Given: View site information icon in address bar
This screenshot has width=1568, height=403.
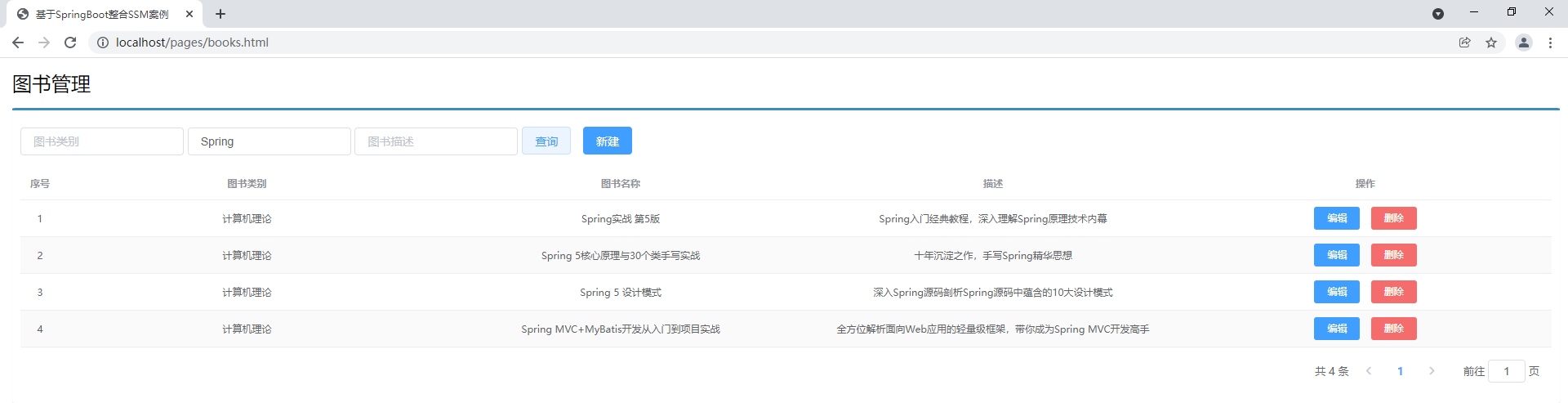Looking at the screenshot, I should [103, 43].
